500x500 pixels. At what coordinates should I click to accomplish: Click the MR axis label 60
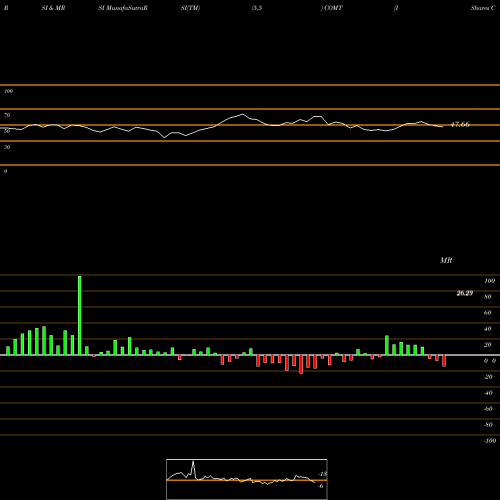pos(488,313)
